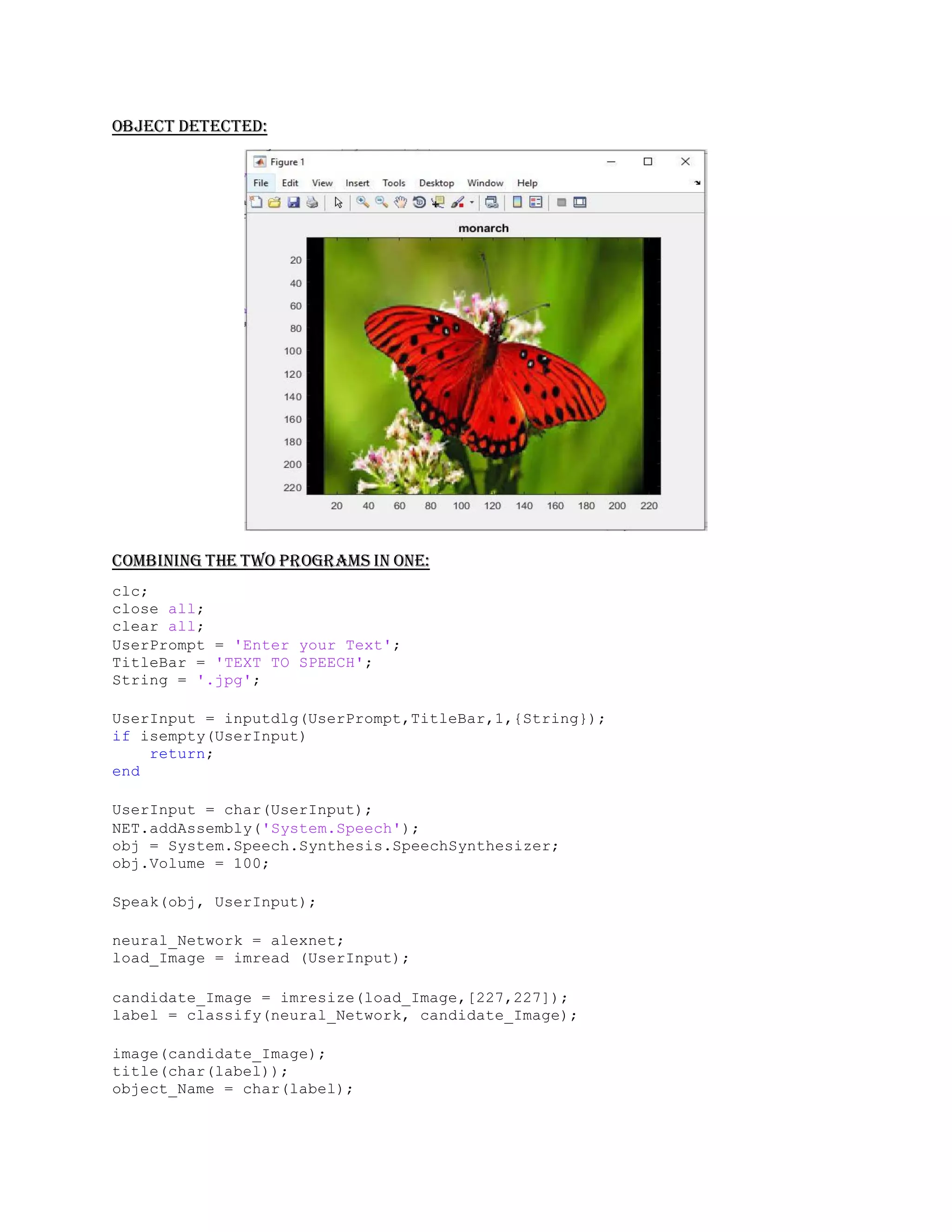Select the Rotate 3D tool
Viewport: 952px width, 1232px height.
click(419, 203)
